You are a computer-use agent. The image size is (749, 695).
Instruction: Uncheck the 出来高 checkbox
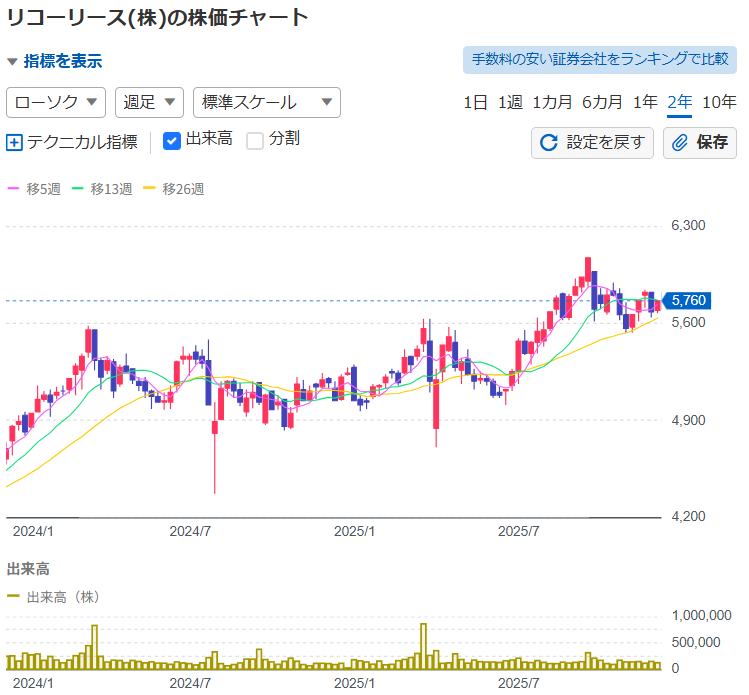click(171, 141)
